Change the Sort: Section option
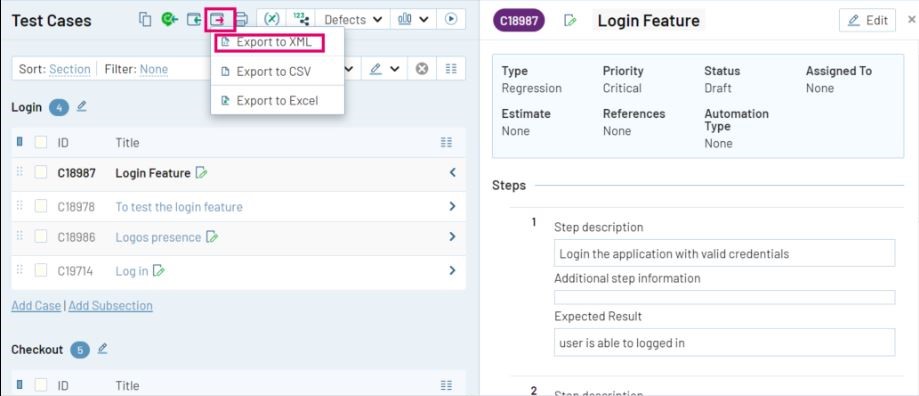The width and height of the screenshot is (919, 396). 70,69
